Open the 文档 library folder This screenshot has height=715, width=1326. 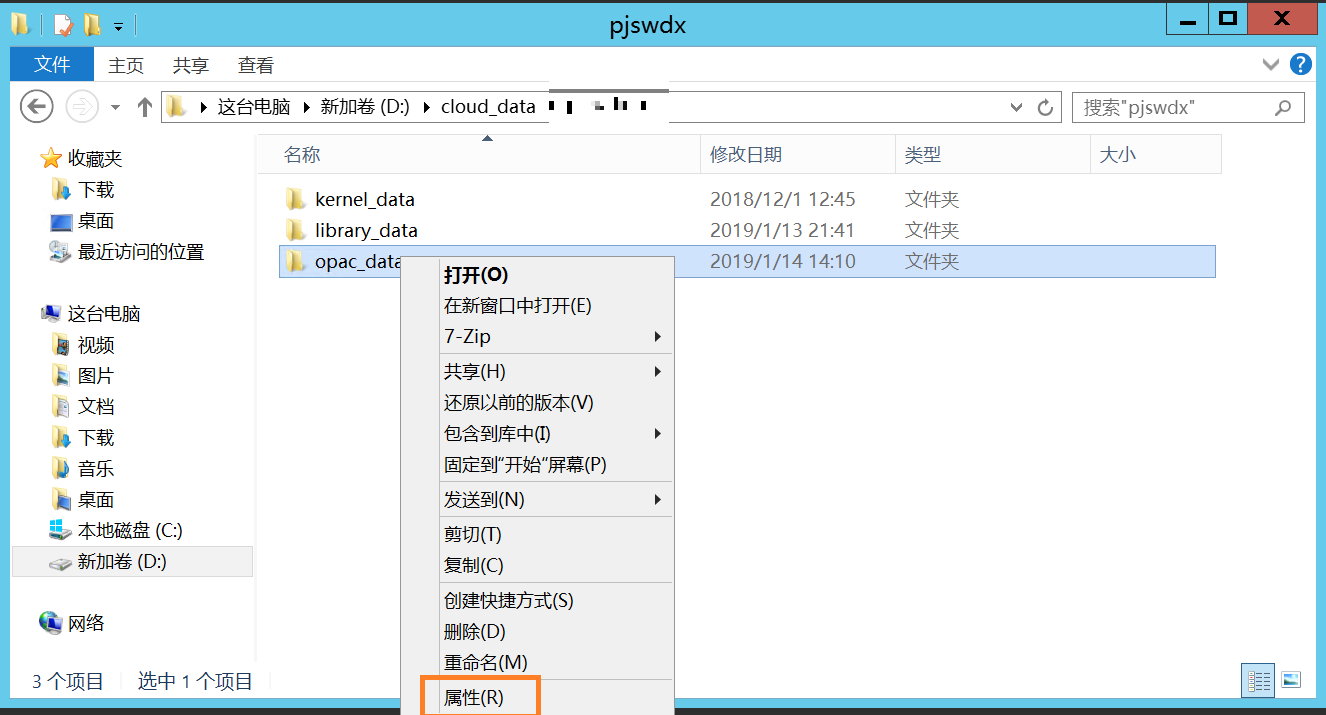[x=96, y=407]
